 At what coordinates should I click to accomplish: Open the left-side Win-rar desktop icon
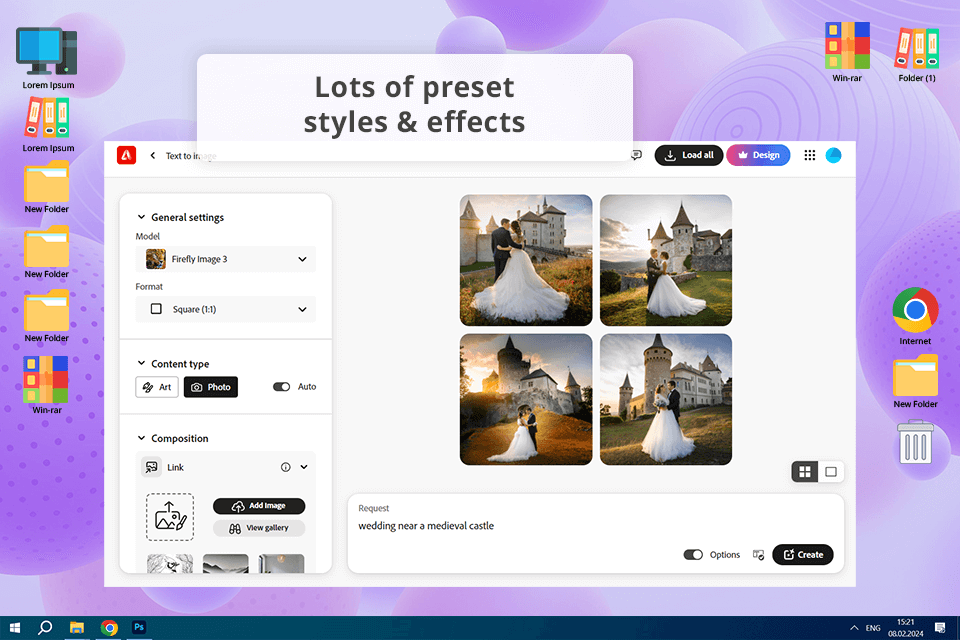click(x=47, y=385)
